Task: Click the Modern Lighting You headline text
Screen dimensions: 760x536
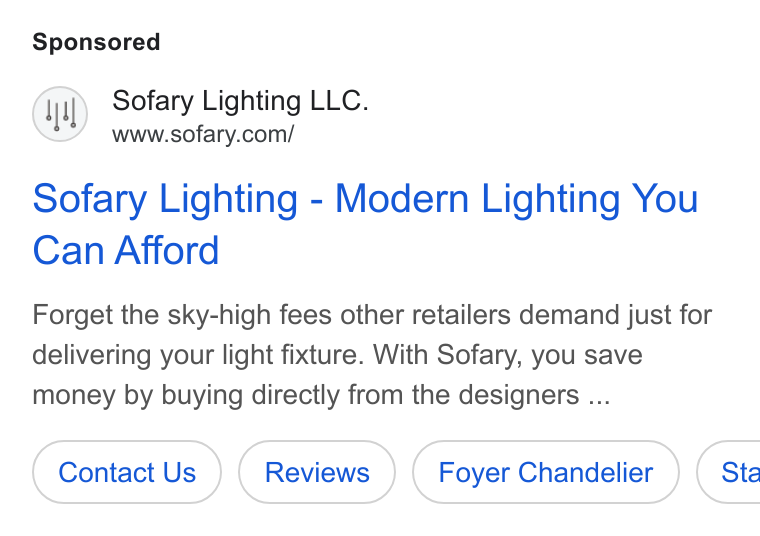Action: (x=517, y=199)
